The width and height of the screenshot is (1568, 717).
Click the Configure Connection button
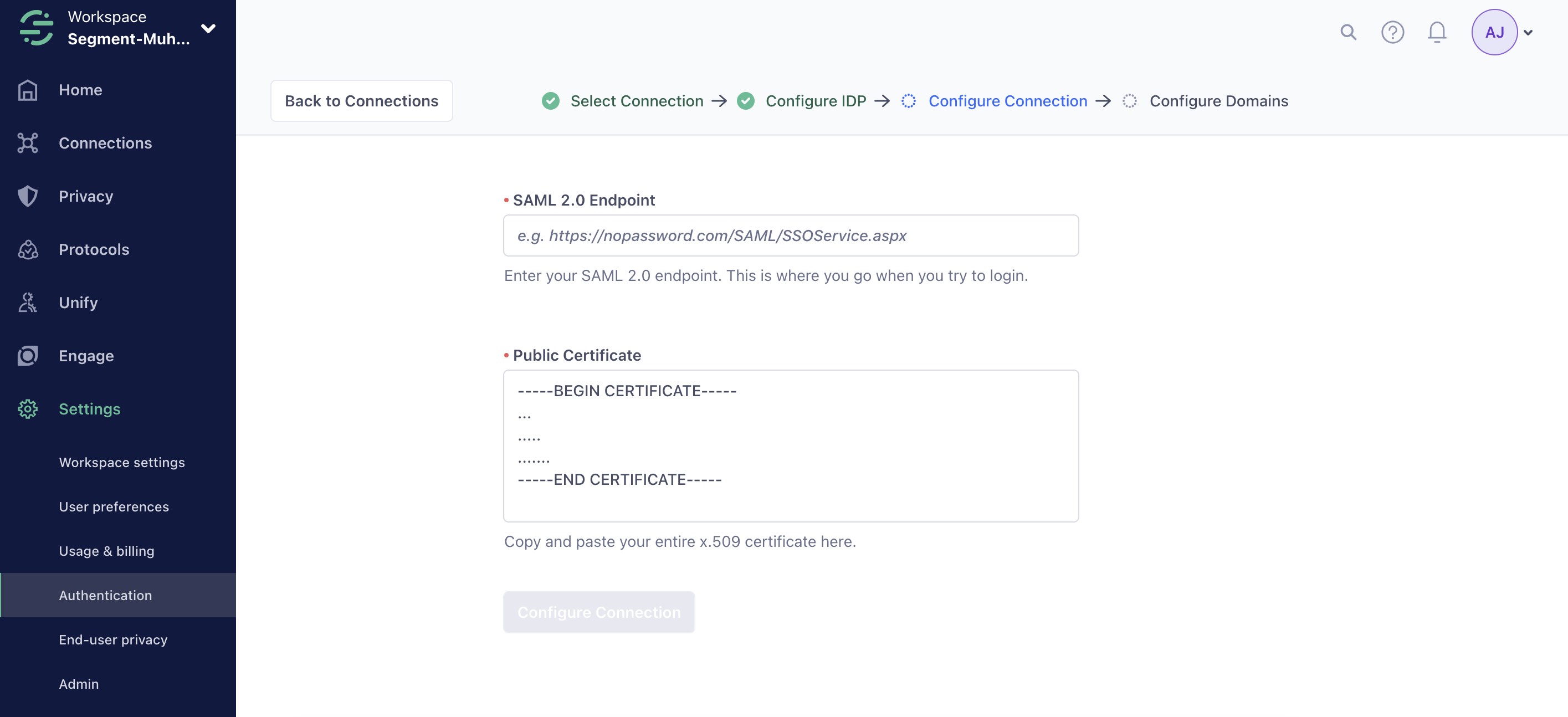click(x=599, y=611)
